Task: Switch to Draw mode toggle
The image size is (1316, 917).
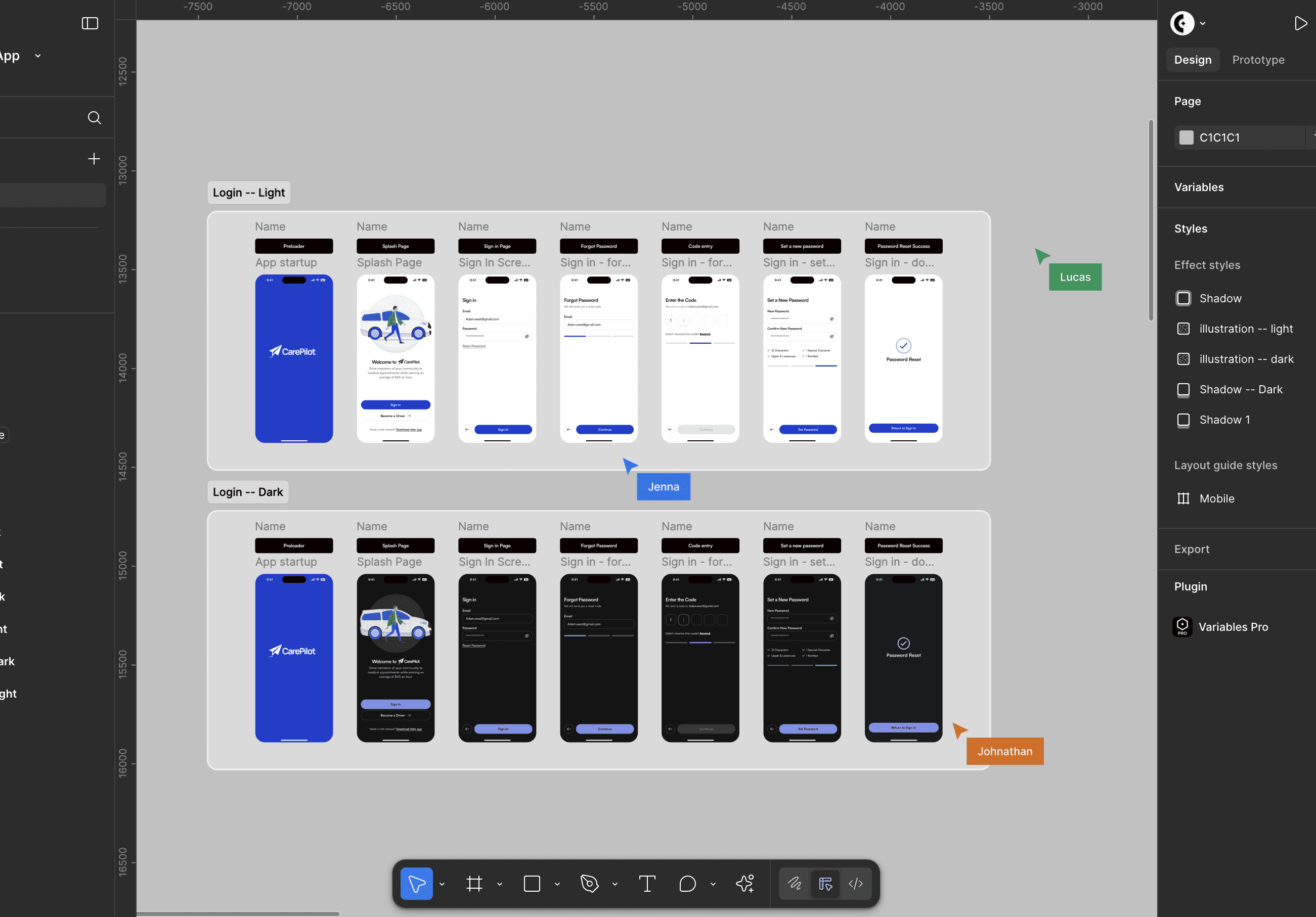Action: 795,884
